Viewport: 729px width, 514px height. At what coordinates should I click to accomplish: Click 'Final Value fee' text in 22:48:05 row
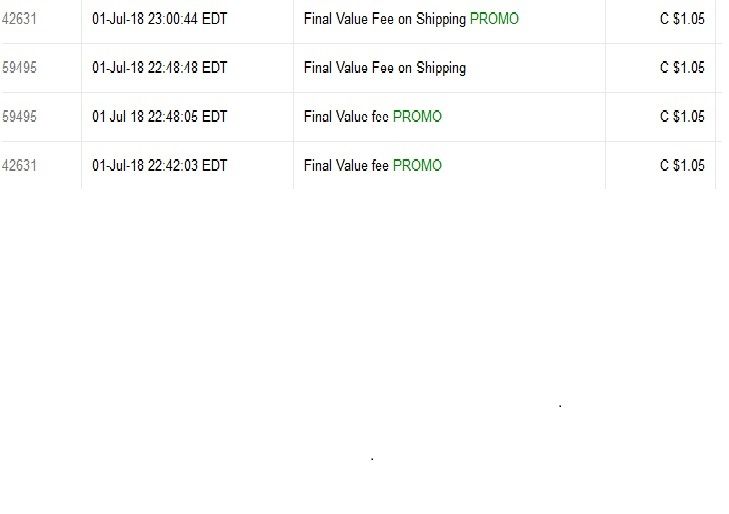pos(346,117)
